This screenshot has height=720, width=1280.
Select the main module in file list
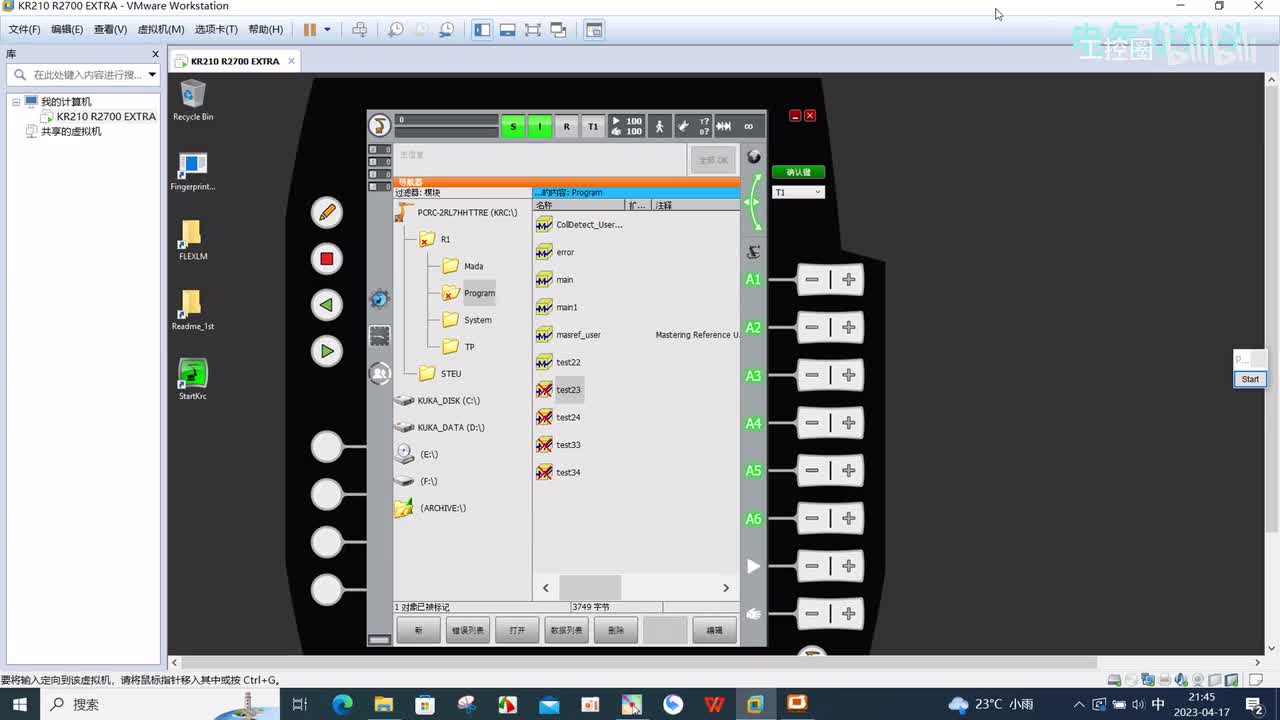555,280
